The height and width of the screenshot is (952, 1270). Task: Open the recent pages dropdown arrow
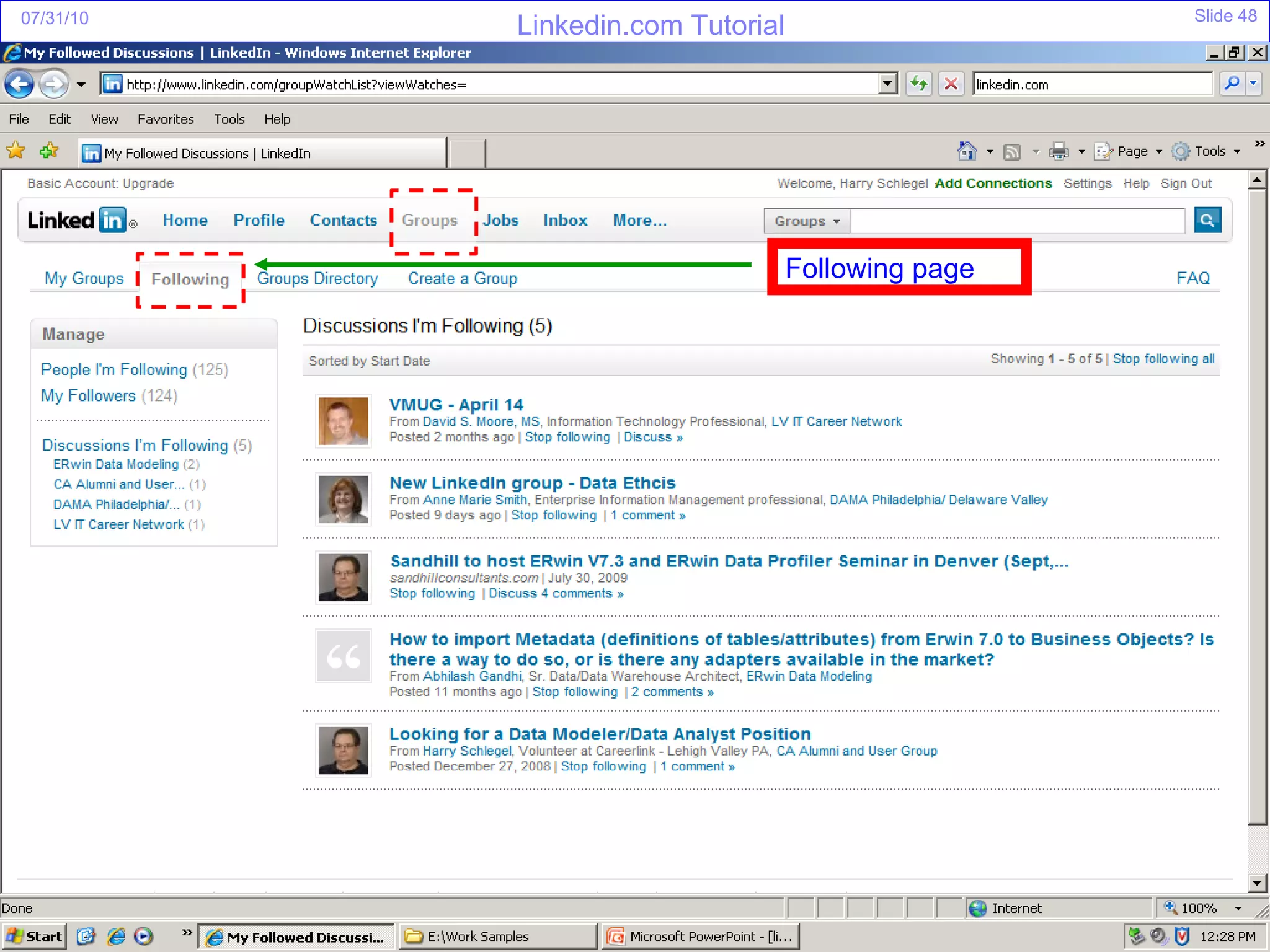tap(81, 84)
